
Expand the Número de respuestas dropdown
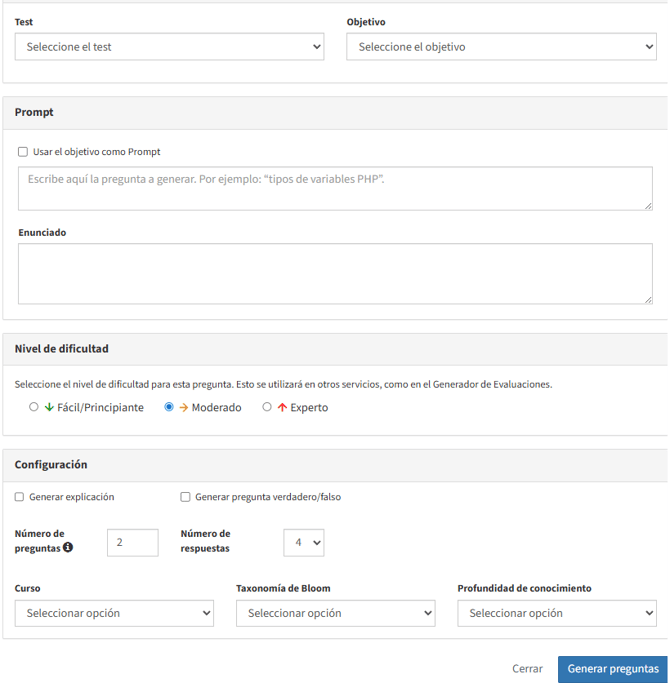point(303,542)
